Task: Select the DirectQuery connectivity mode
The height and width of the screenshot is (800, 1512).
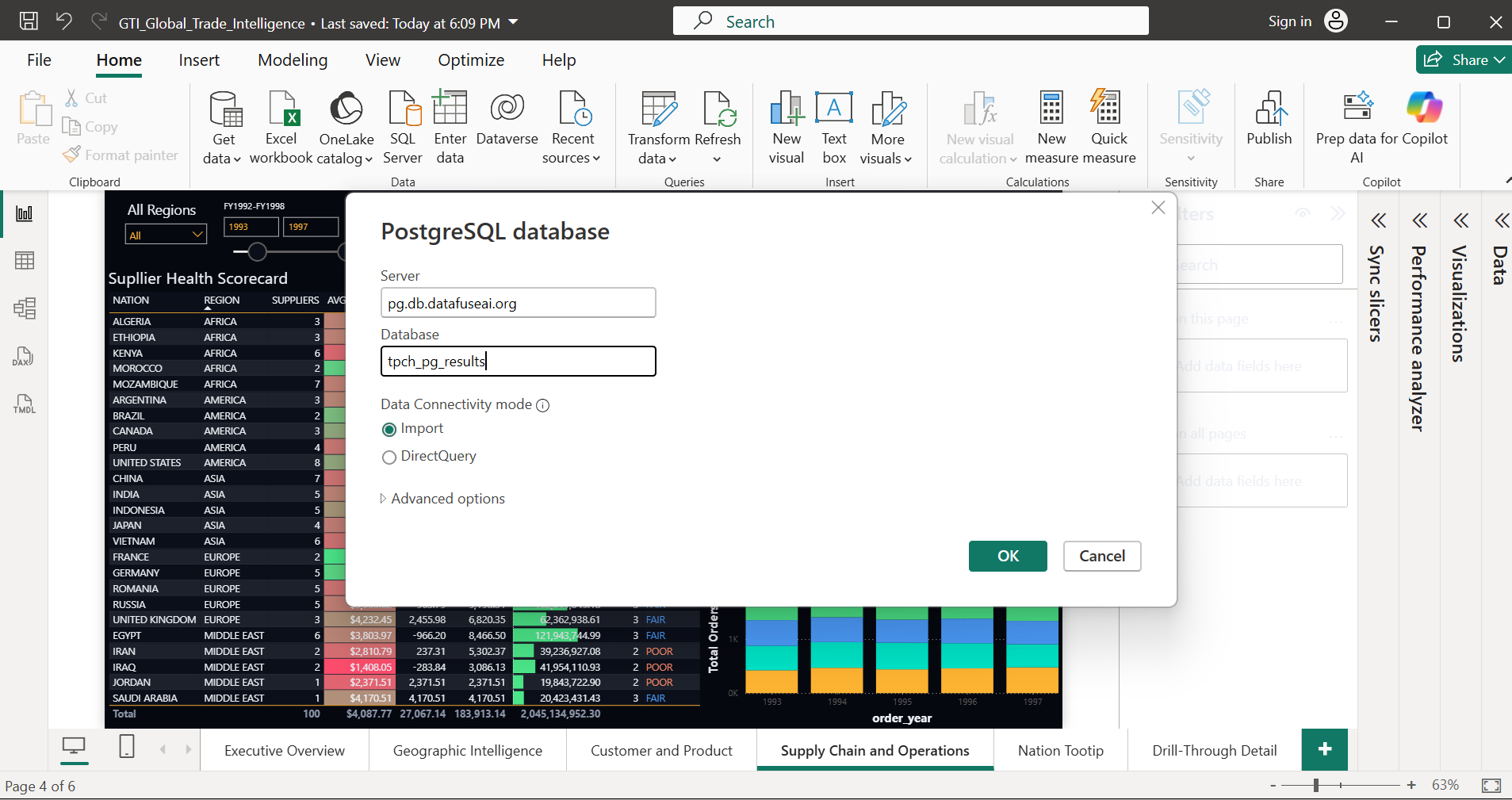Action: click(x=389, y=457)
